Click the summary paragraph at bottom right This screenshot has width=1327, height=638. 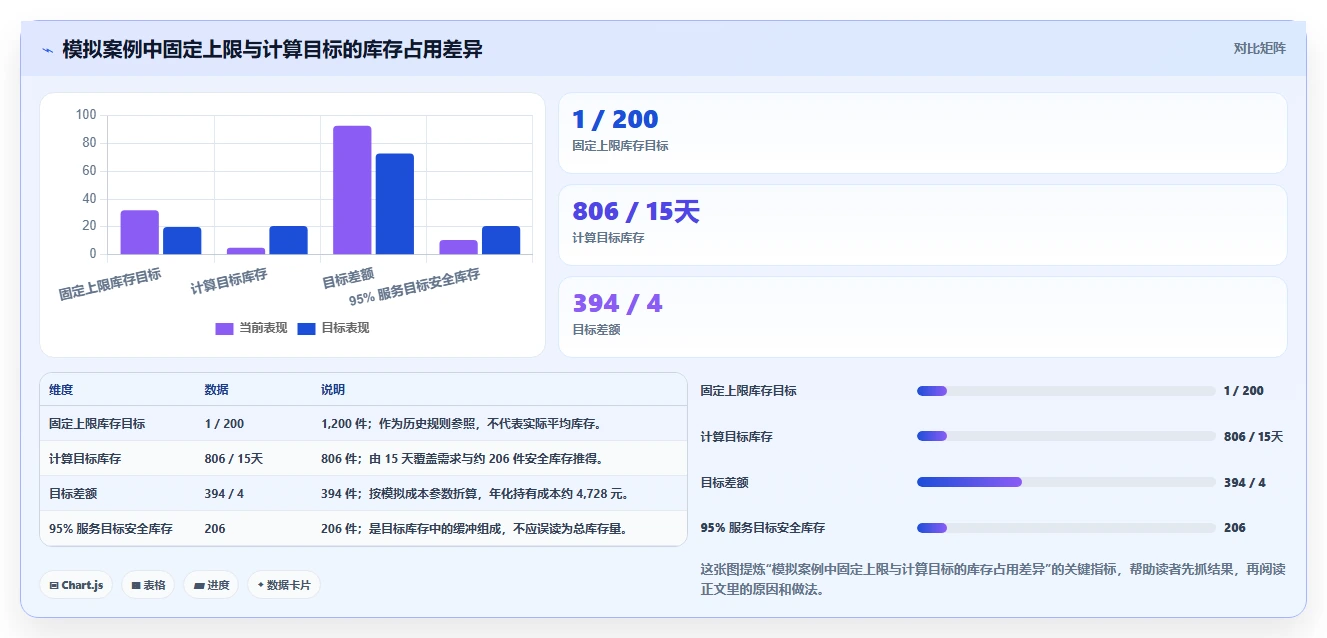tap(993, 579)
